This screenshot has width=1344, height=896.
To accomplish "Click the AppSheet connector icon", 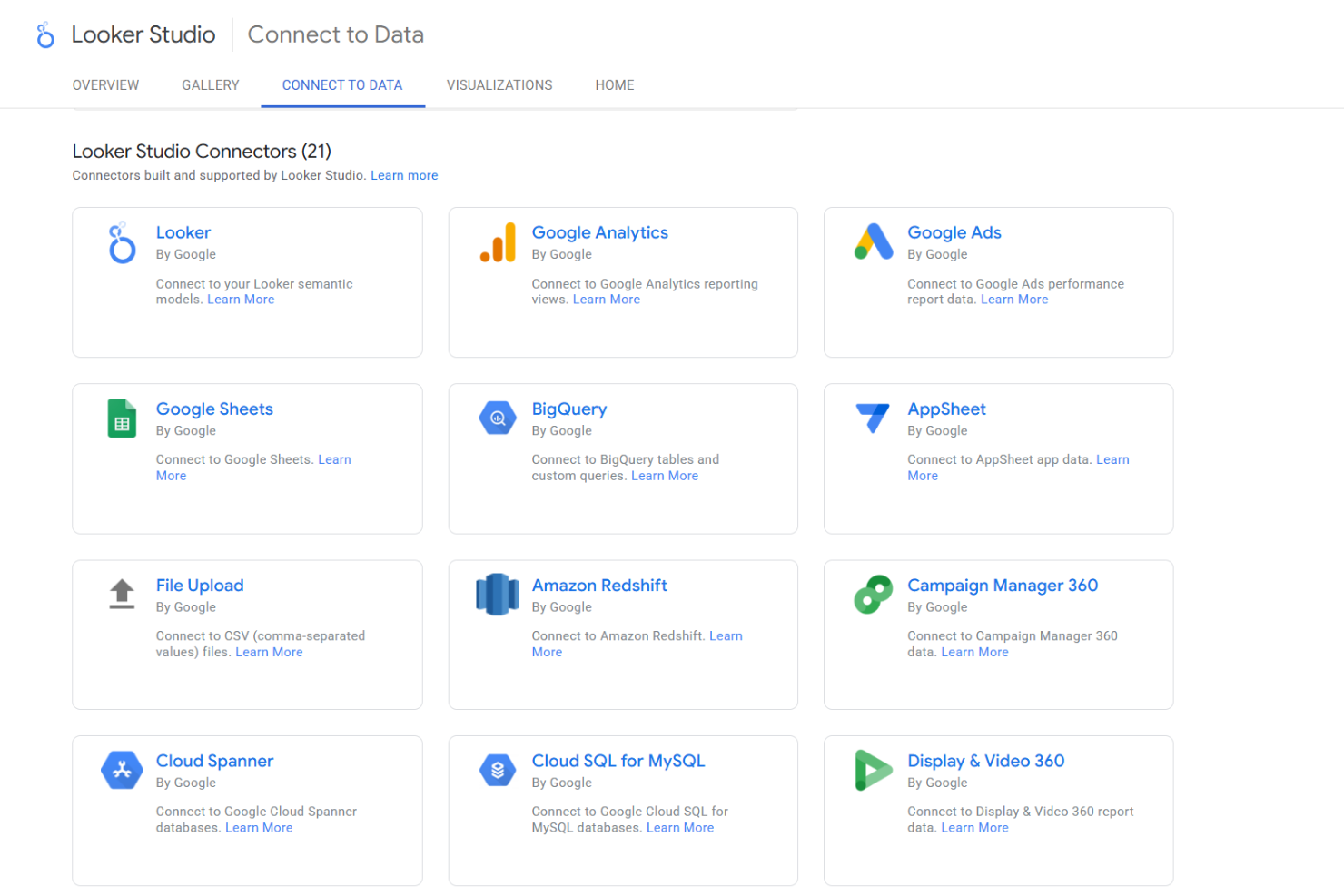I will pos(873,418).
